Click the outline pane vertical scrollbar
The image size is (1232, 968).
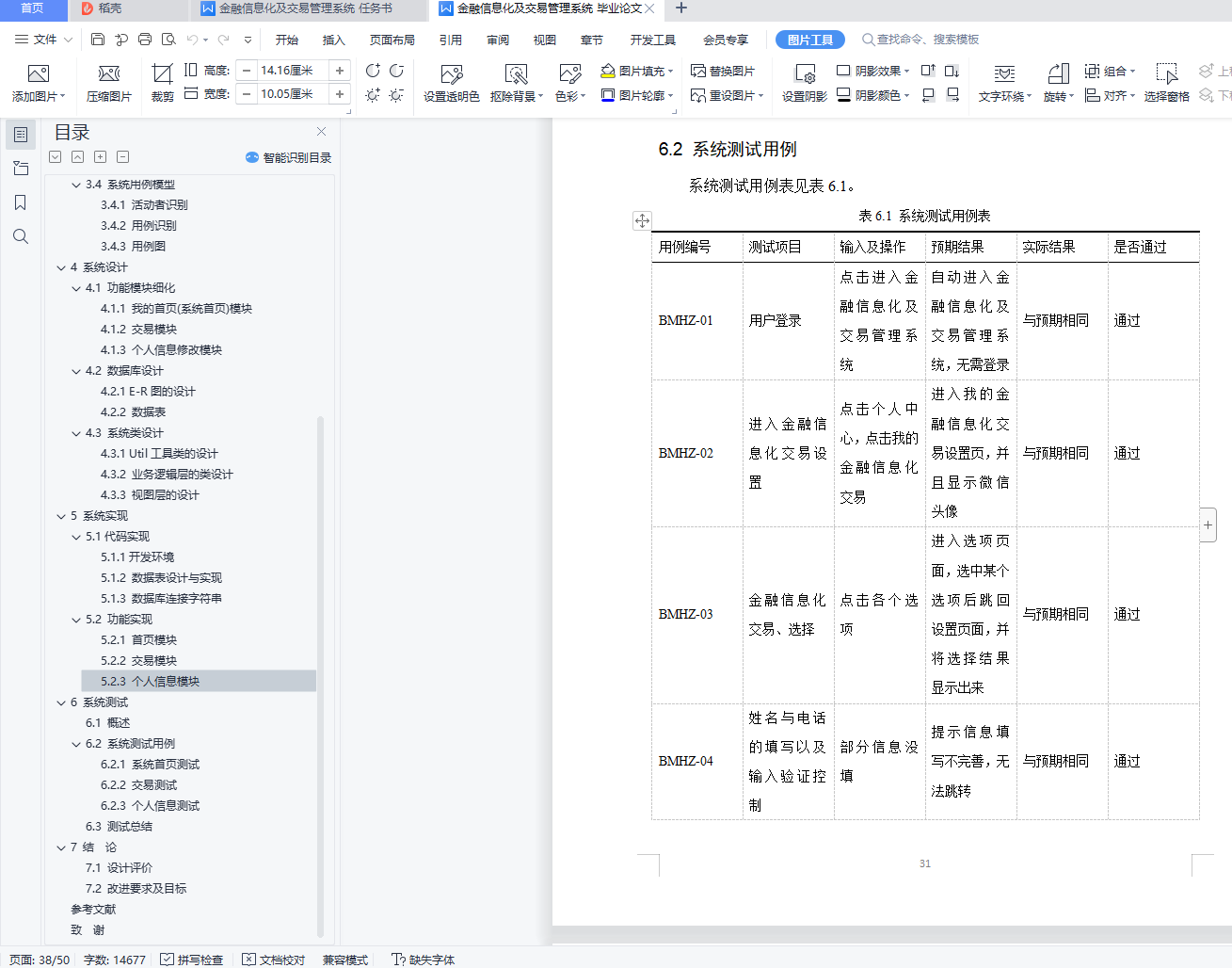point(320,676)
